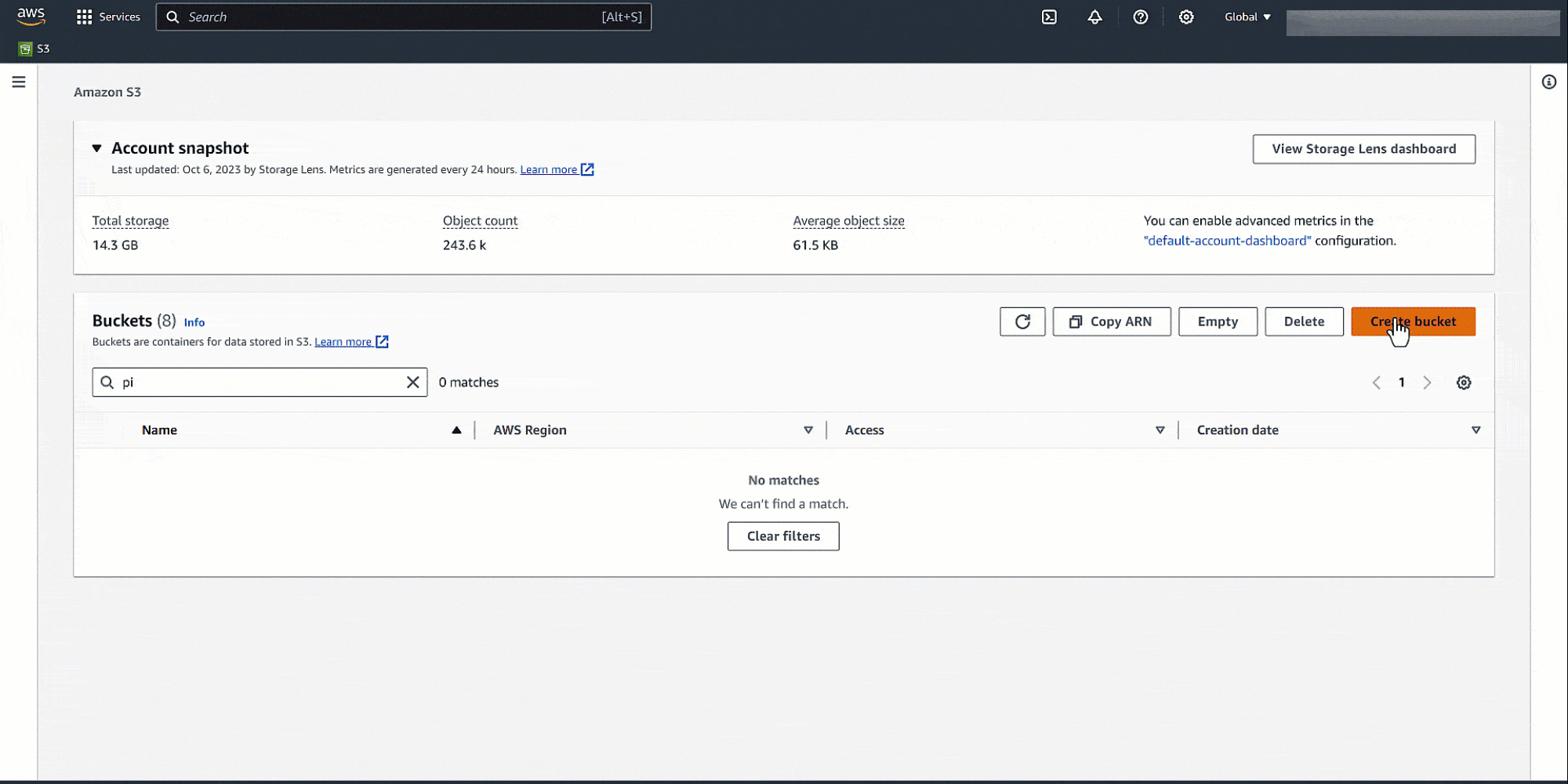This screenshot has height=784, width=1568.
Task: Click the 243.6 k object count value
Action: [464, 245]
